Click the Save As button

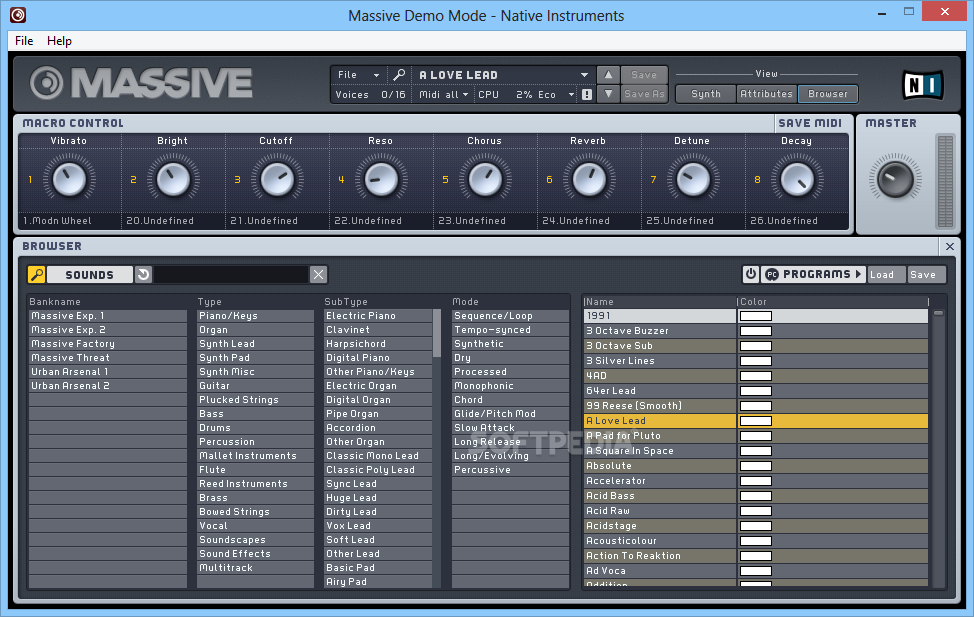pyautogui.click(x=644, y=94)
